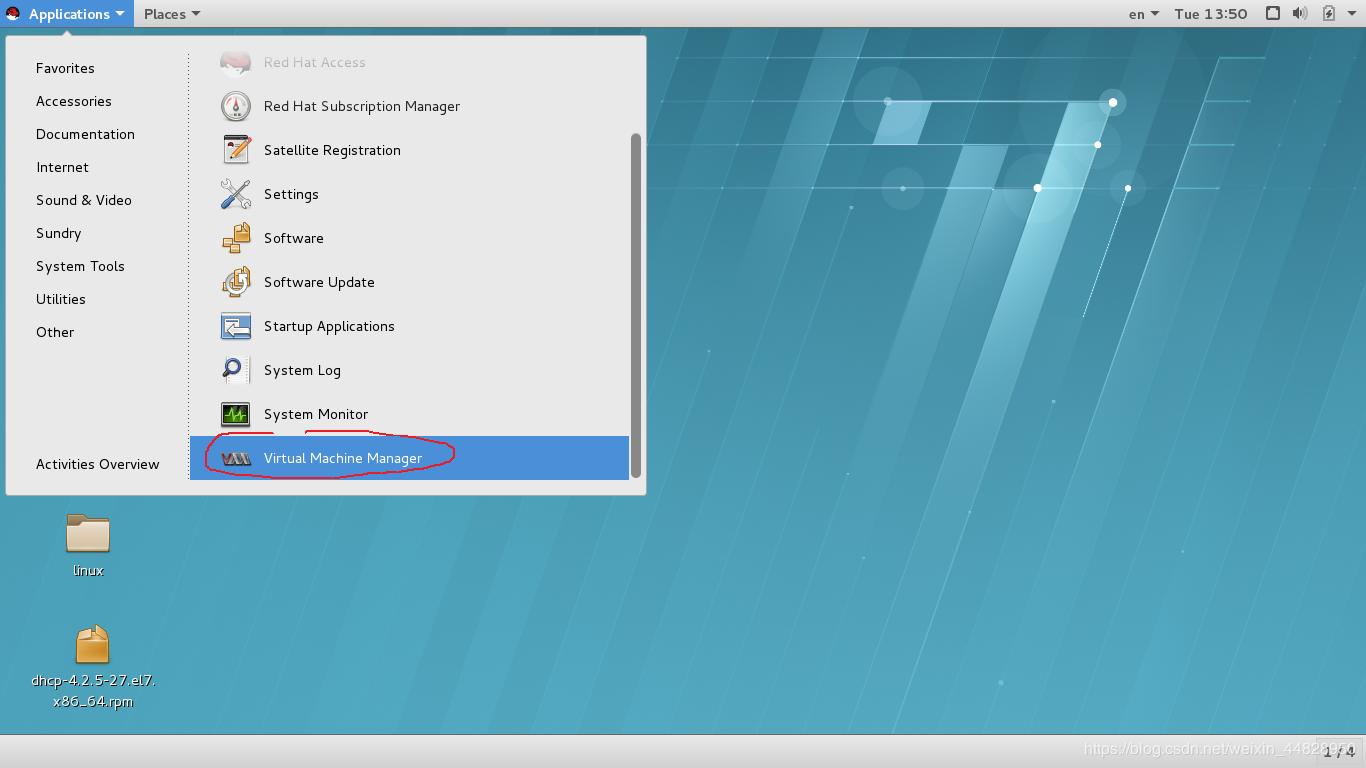Select the linux folder on desktop
The image size is (1366, 768).
[88, 533]
